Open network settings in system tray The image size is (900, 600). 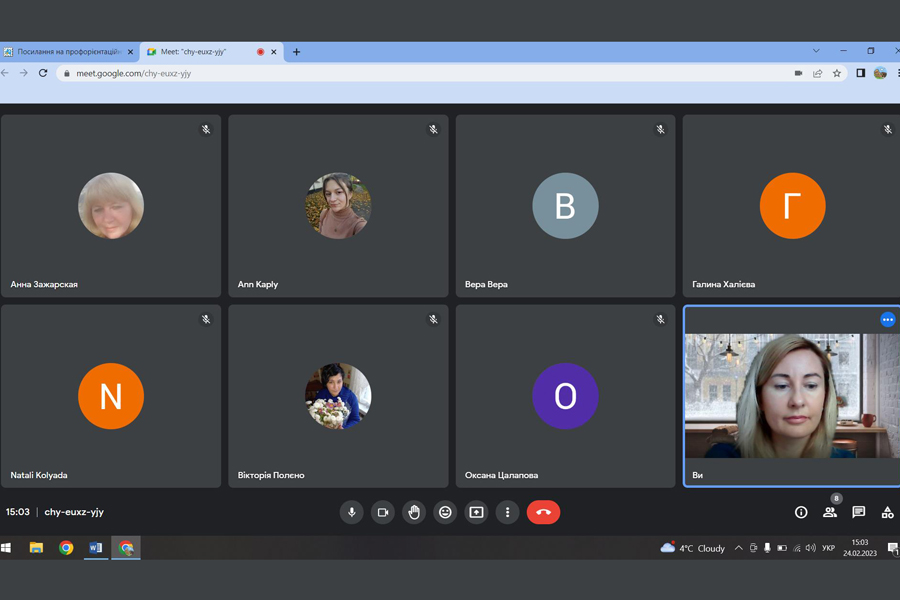[797, 548]
